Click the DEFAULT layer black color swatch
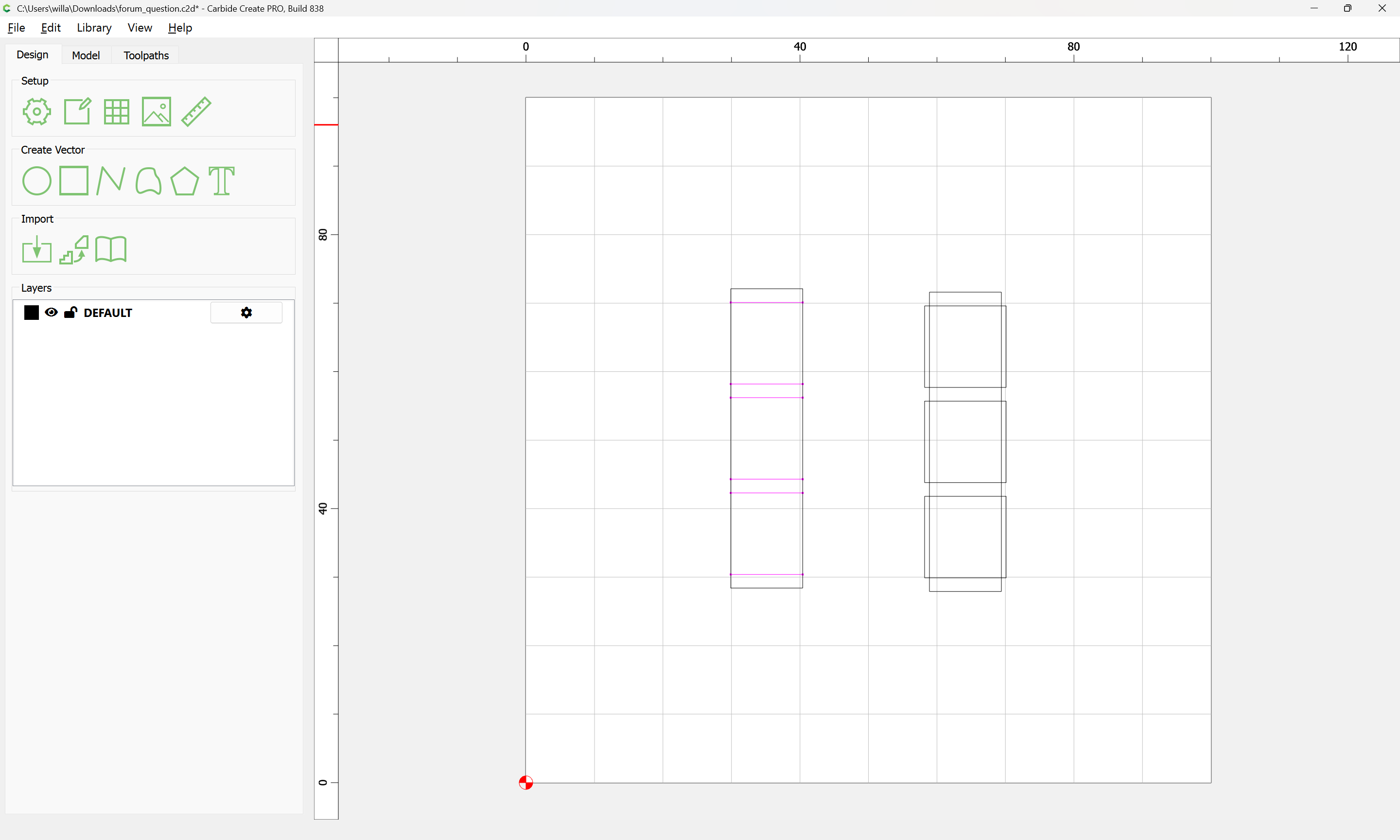 (x=32, y=313)
